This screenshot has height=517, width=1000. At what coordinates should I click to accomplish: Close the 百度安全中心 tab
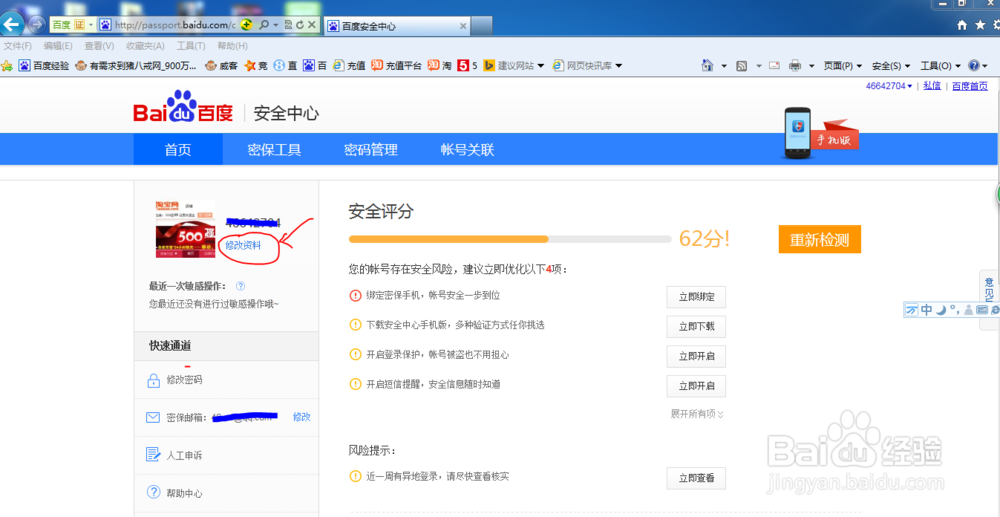pyautogui.click(x=463, y=26)
